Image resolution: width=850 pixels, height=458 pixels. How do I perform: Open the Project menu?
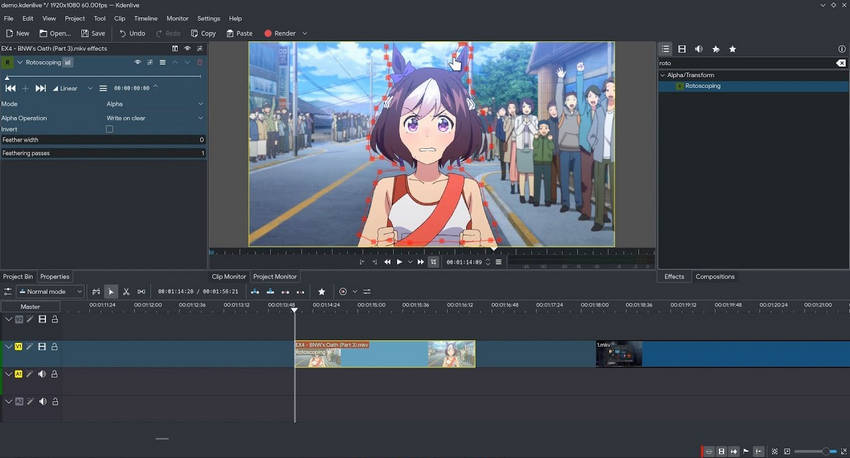coord(75,18)
